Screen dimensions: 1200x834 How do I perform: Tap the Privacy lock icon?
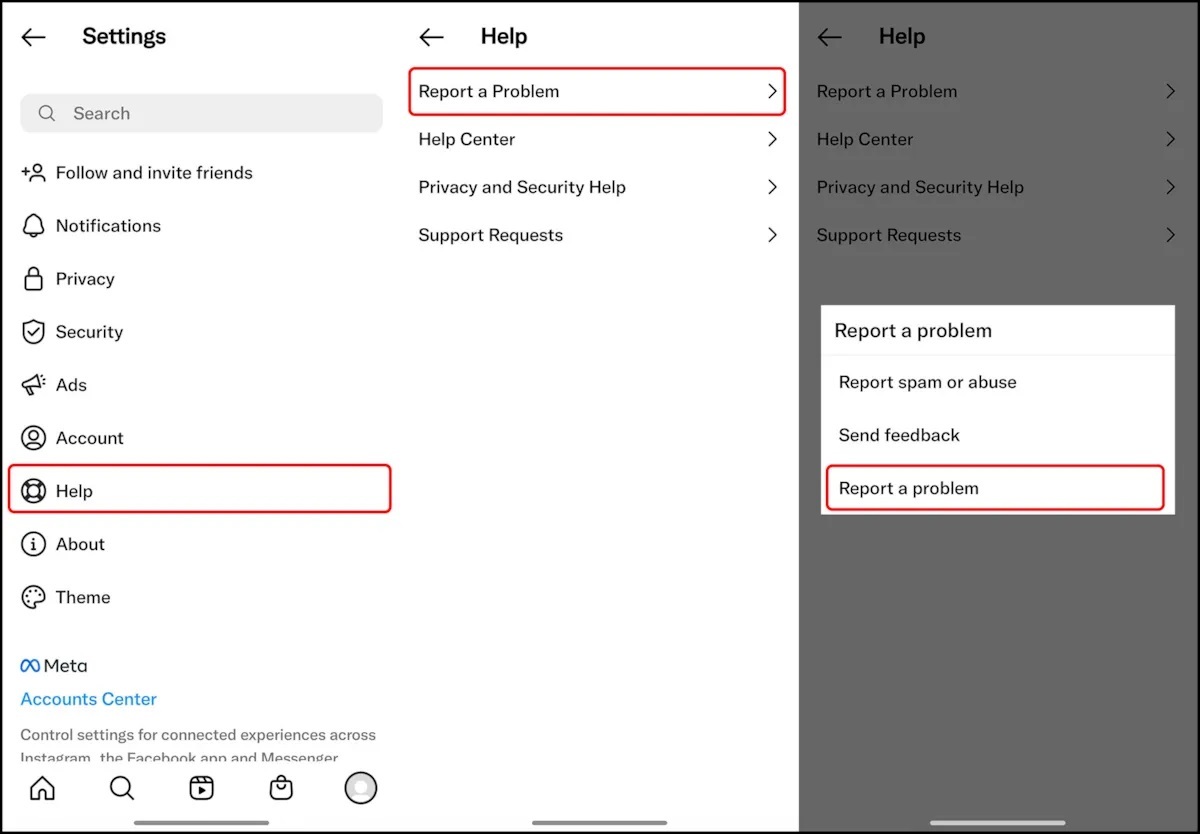(x=34, y=279)
